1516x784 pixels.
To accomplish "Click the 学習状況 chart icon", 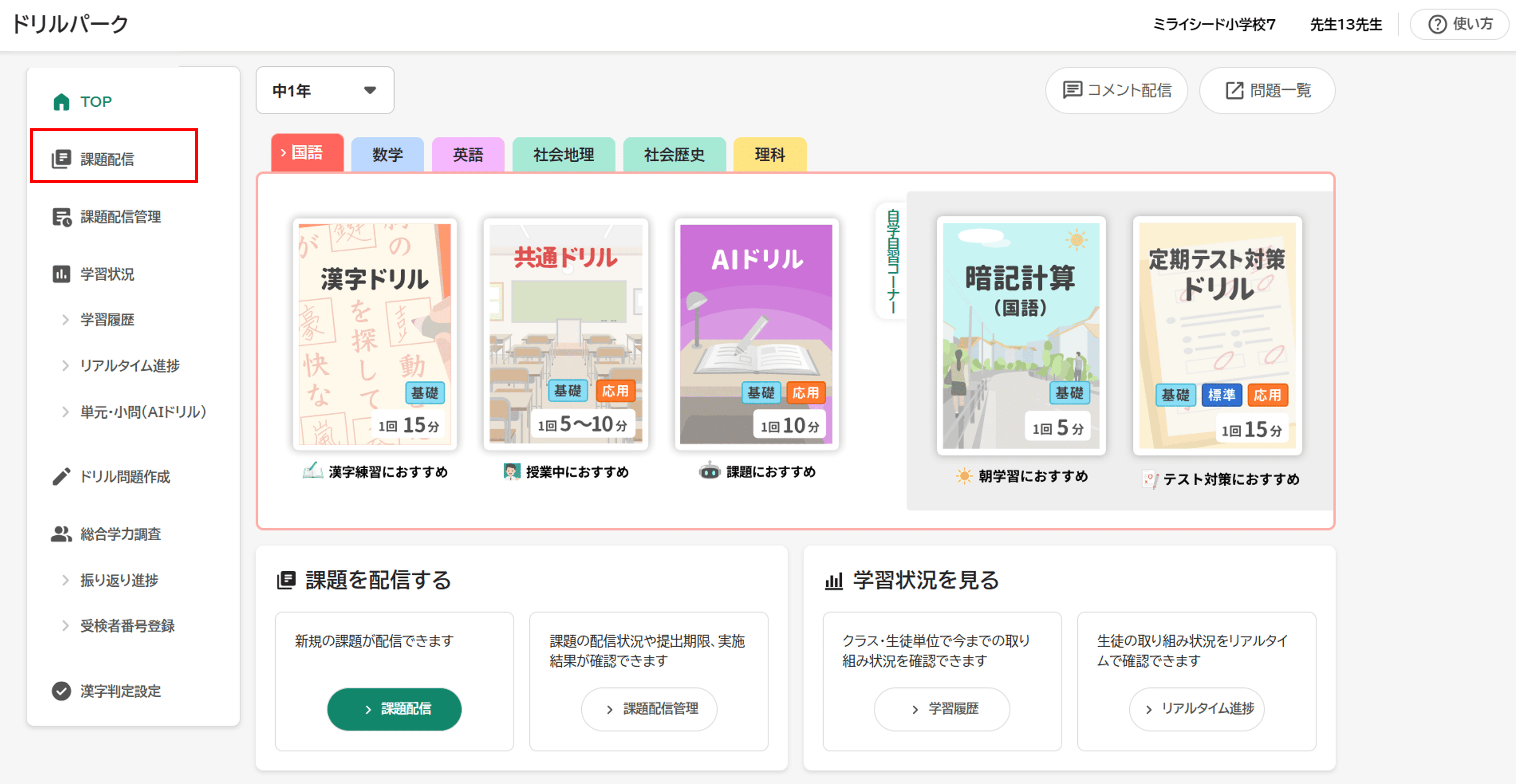I will tap(61, 274).
